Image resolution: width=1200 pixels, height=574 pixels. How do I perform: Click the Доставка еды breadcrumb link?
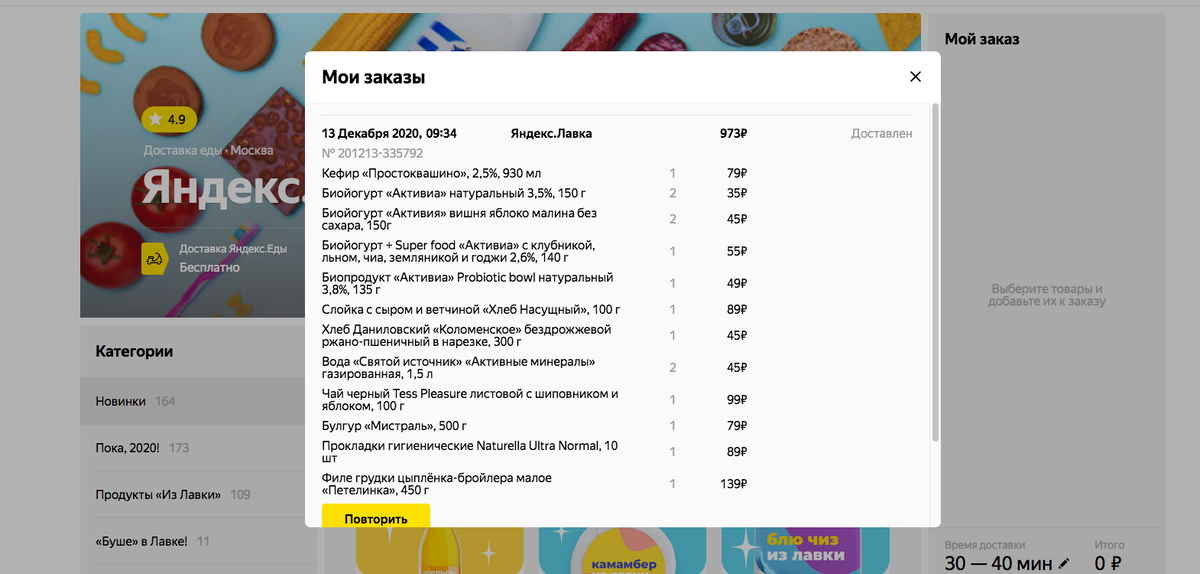tap(183, 150)
